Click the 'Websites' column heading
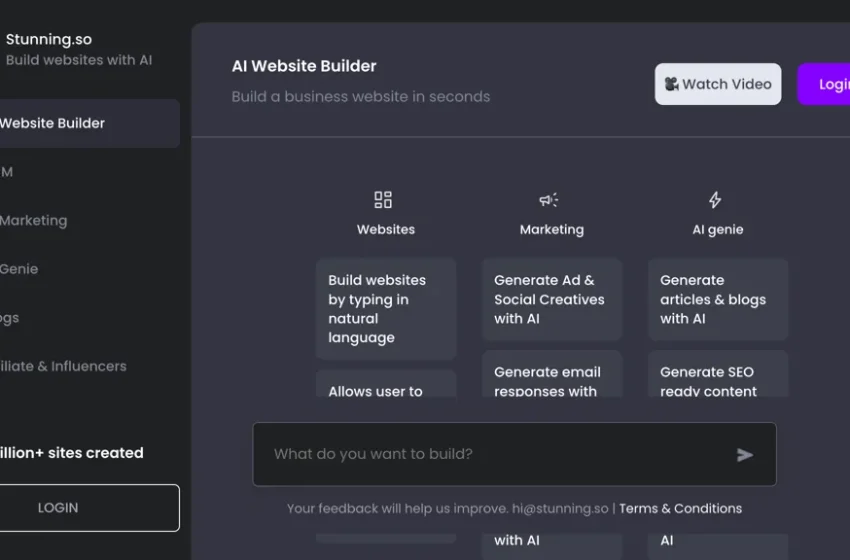Image resolution: width=850 pixels, height=560 pixels. click(x=386, y=229)
